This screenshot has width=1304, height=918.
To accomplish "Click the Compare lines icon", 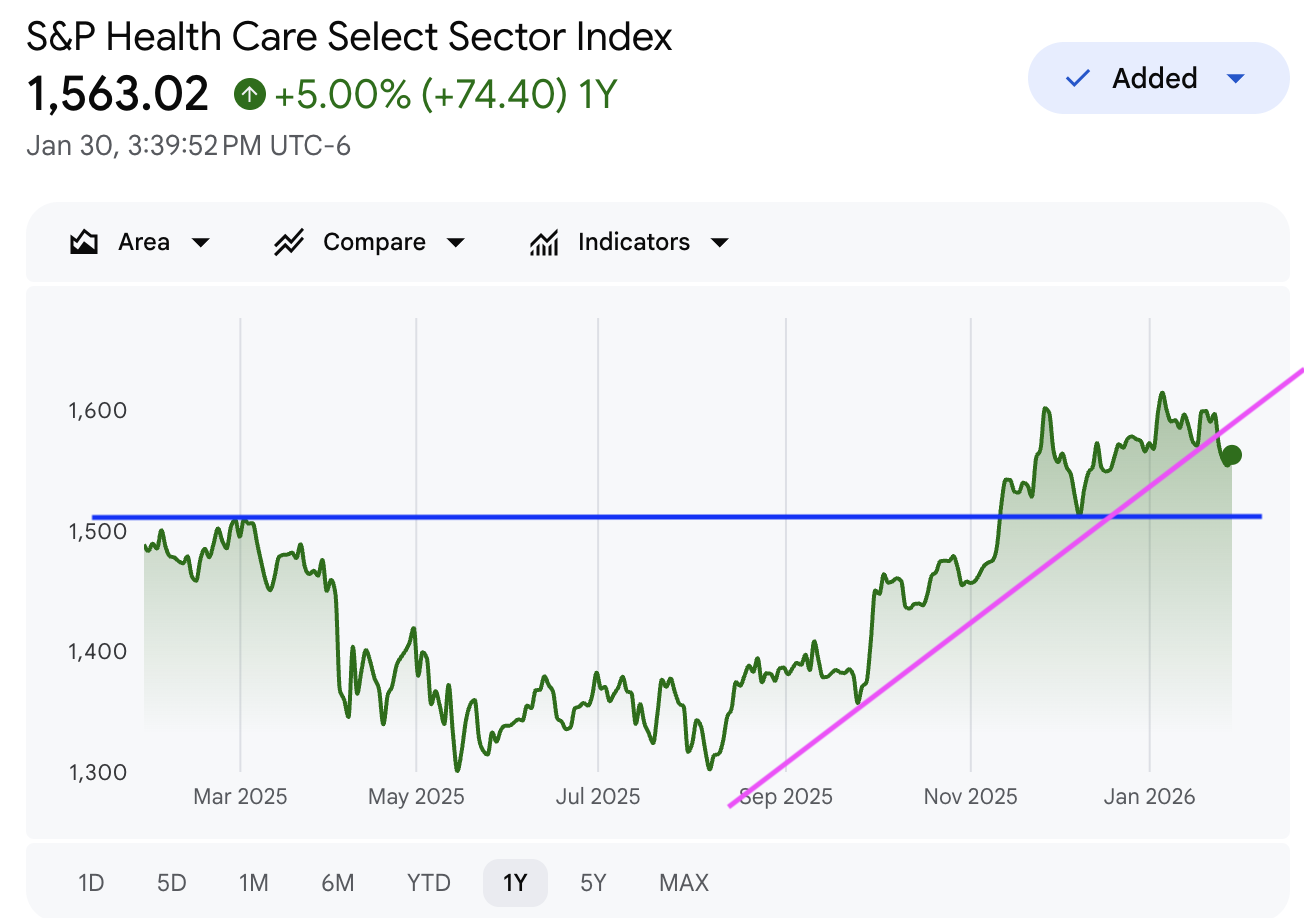I will click(x=289, y=243).
